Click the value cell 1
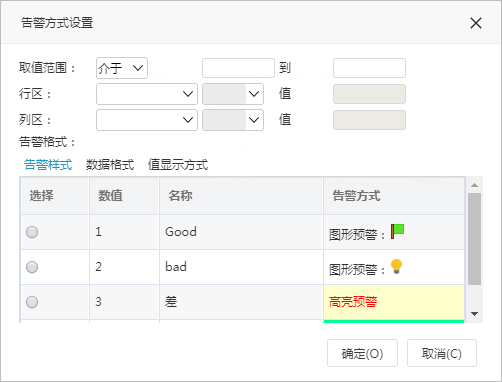502x382 pixels. click(x=124, y=232)
